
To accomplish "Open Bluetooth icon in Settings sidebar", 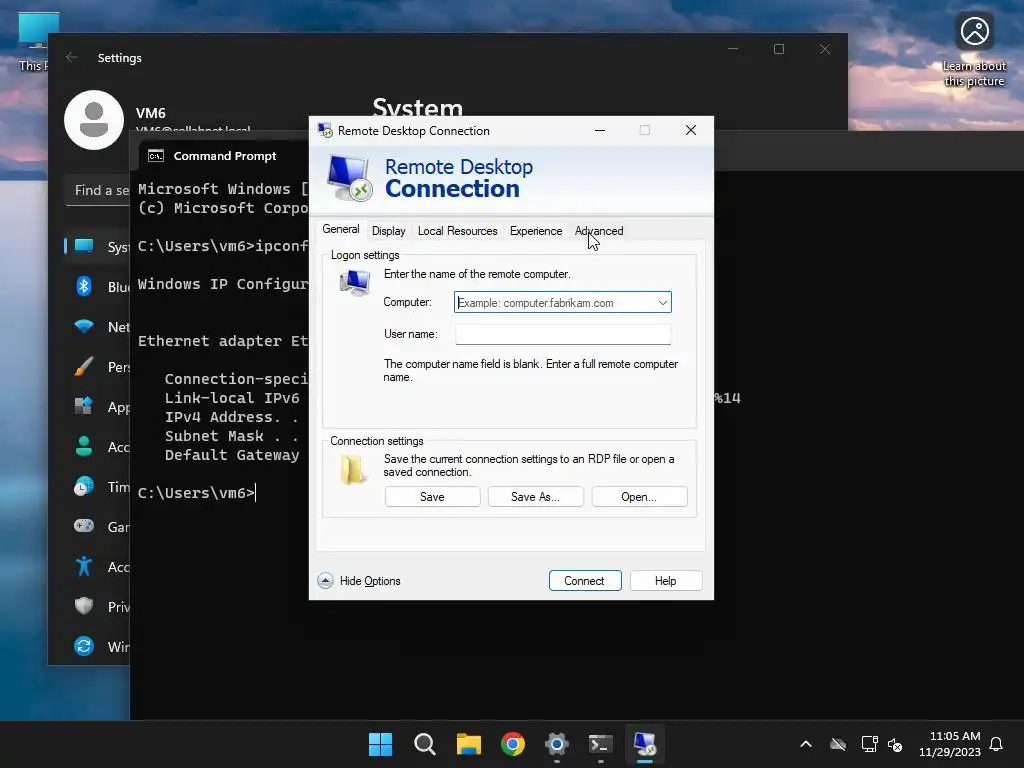I will click(x=84, y=286).
